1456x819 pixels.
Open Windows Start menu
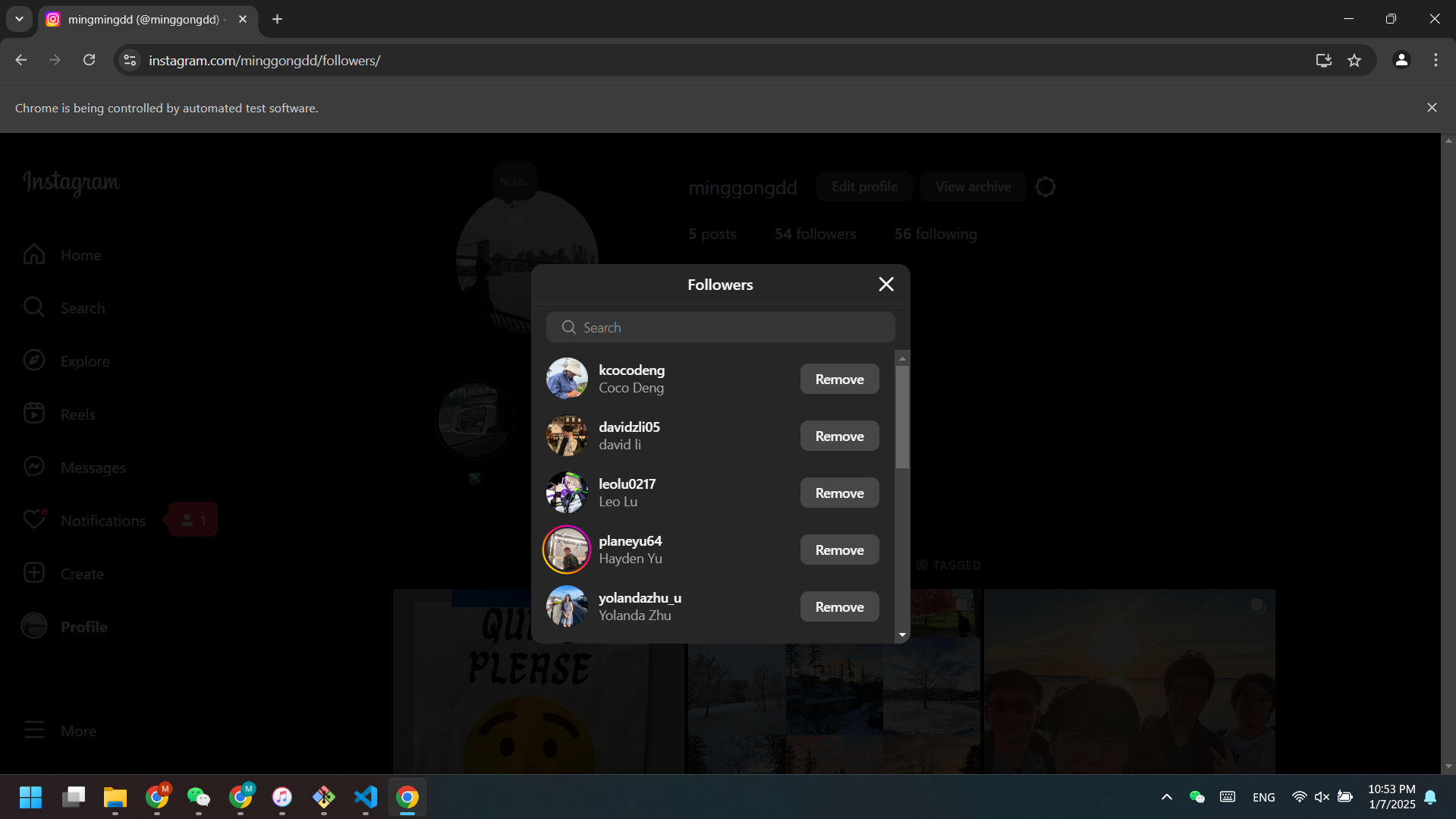click(x=30, y=797)
